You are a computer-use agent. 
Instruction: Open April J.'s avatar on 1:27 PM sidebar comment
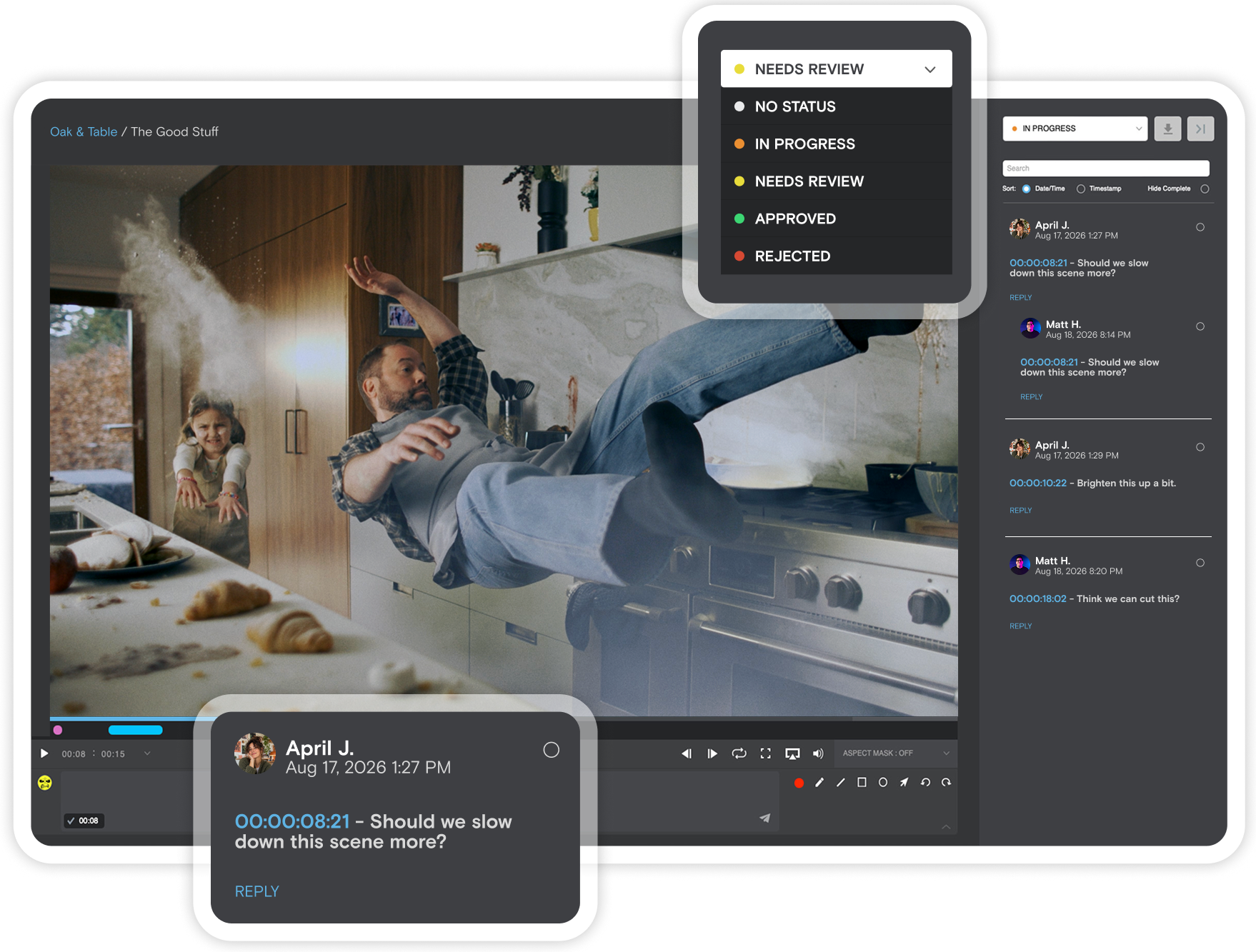coord(1020,229)
